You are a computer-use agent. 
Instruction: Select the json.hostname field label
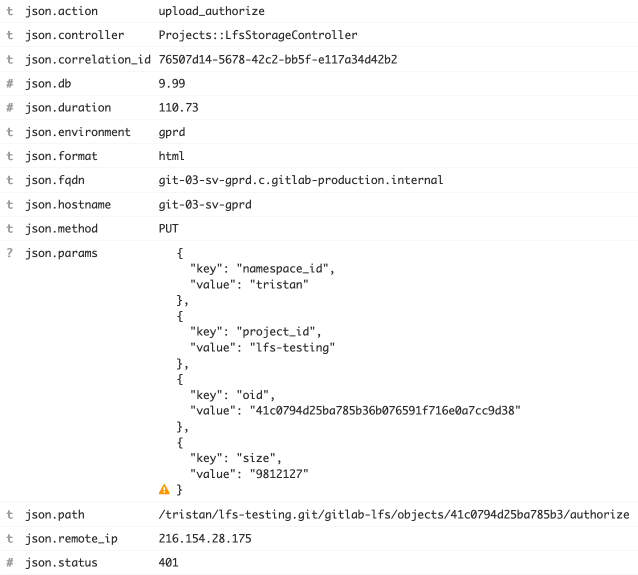(68, 204)
